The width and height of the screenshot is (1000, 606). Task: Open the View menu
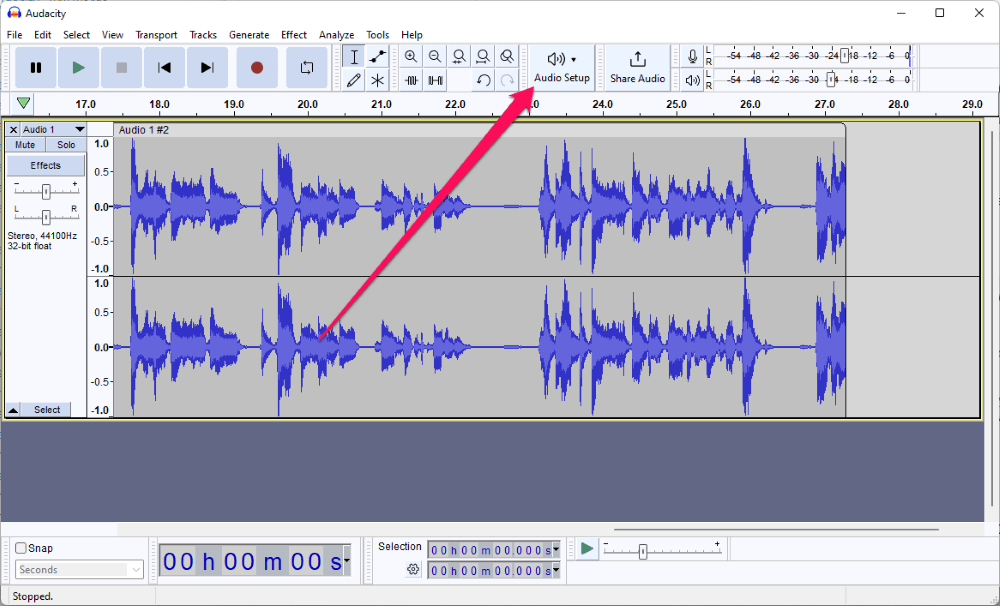(x=112, y=34)
